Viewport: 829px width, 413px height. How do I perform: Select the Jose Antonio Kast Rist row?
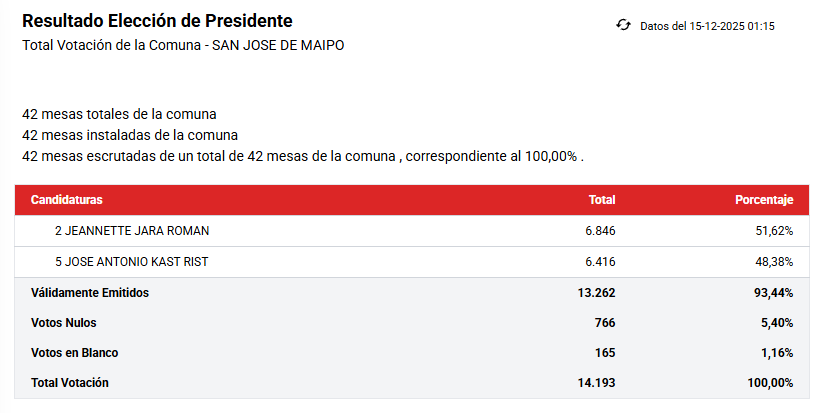coord(131,262)
